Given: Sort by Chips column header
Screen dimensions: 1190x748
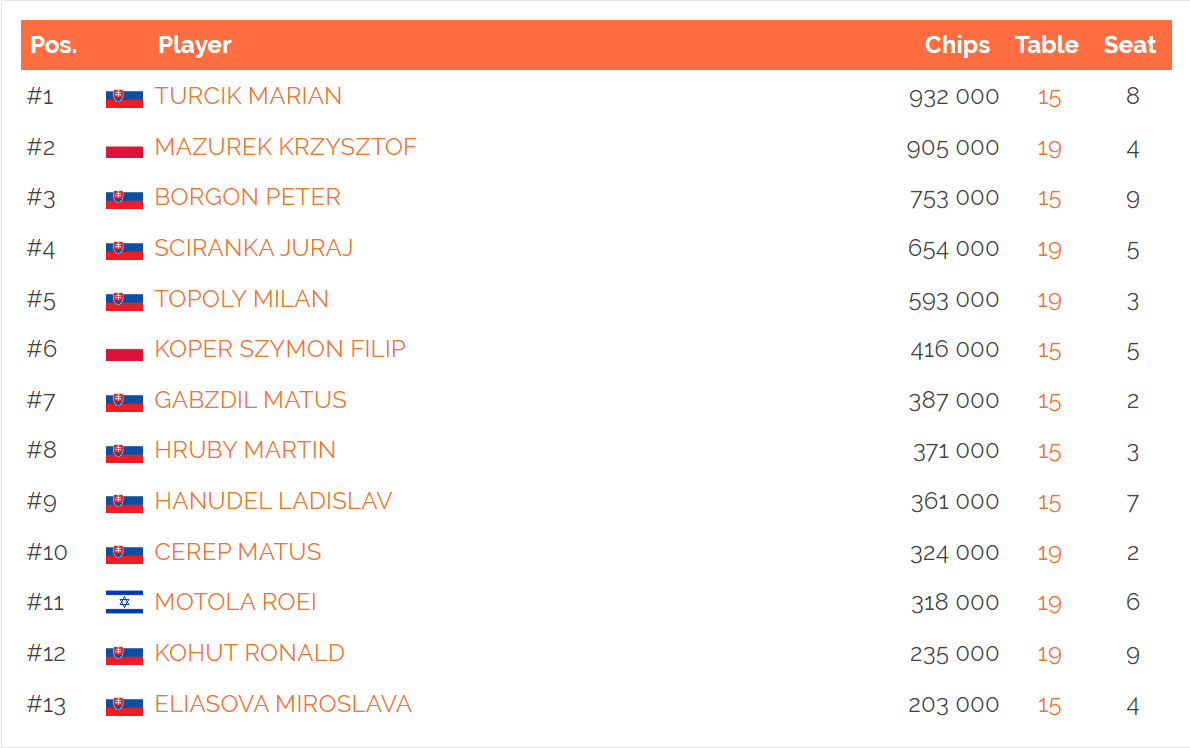Looking at the screenshot, I should click(957, 45).
